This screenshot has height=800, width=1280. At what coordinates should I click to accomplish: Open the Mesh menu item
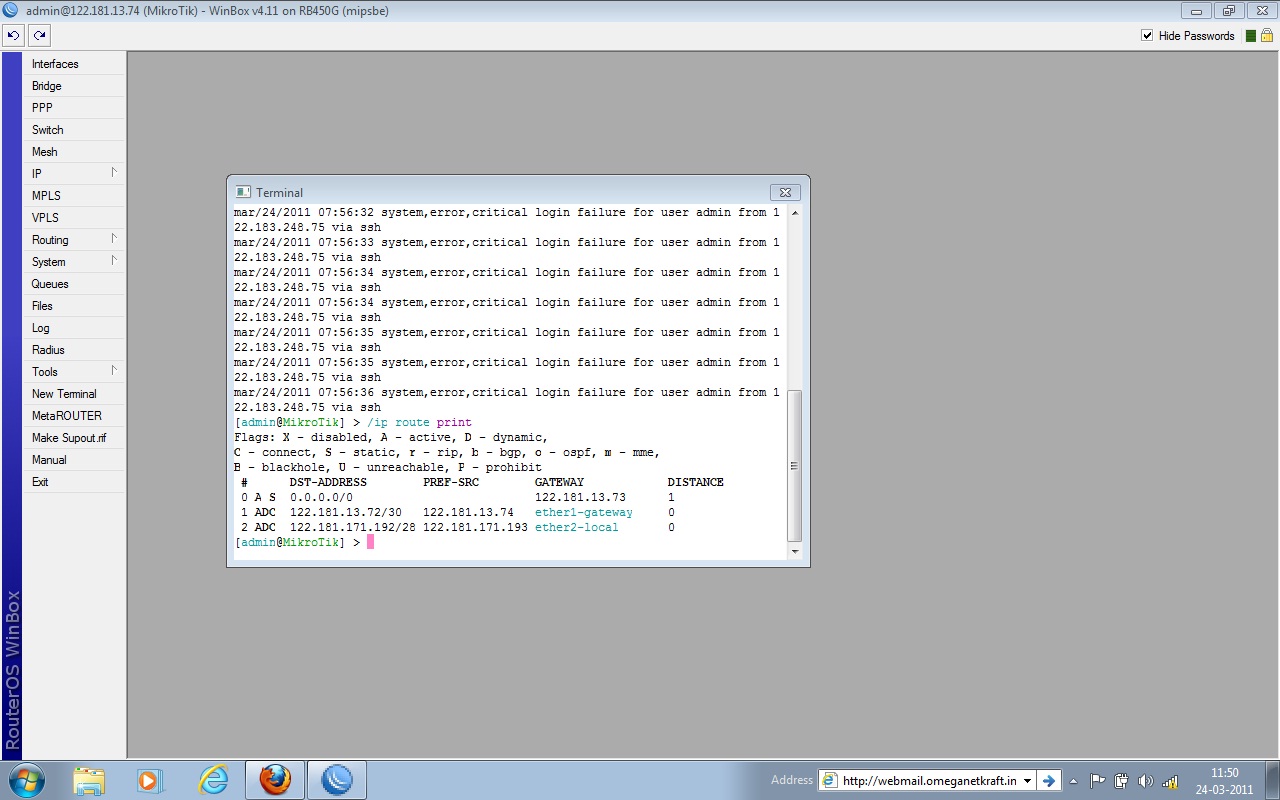(x=75, y=152)
